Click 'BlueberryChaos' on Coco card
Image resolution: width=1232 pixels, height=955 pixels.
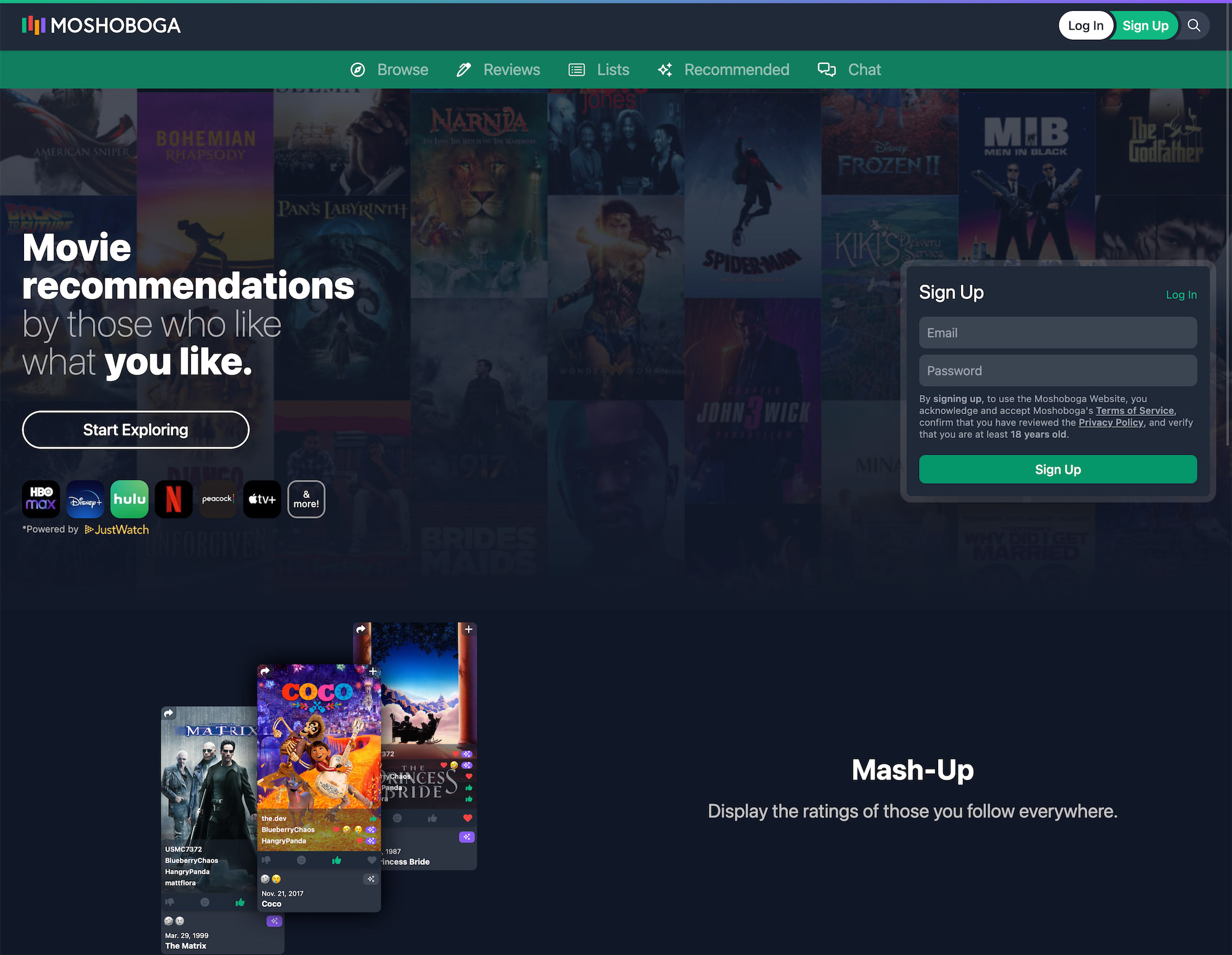point(288,829)
